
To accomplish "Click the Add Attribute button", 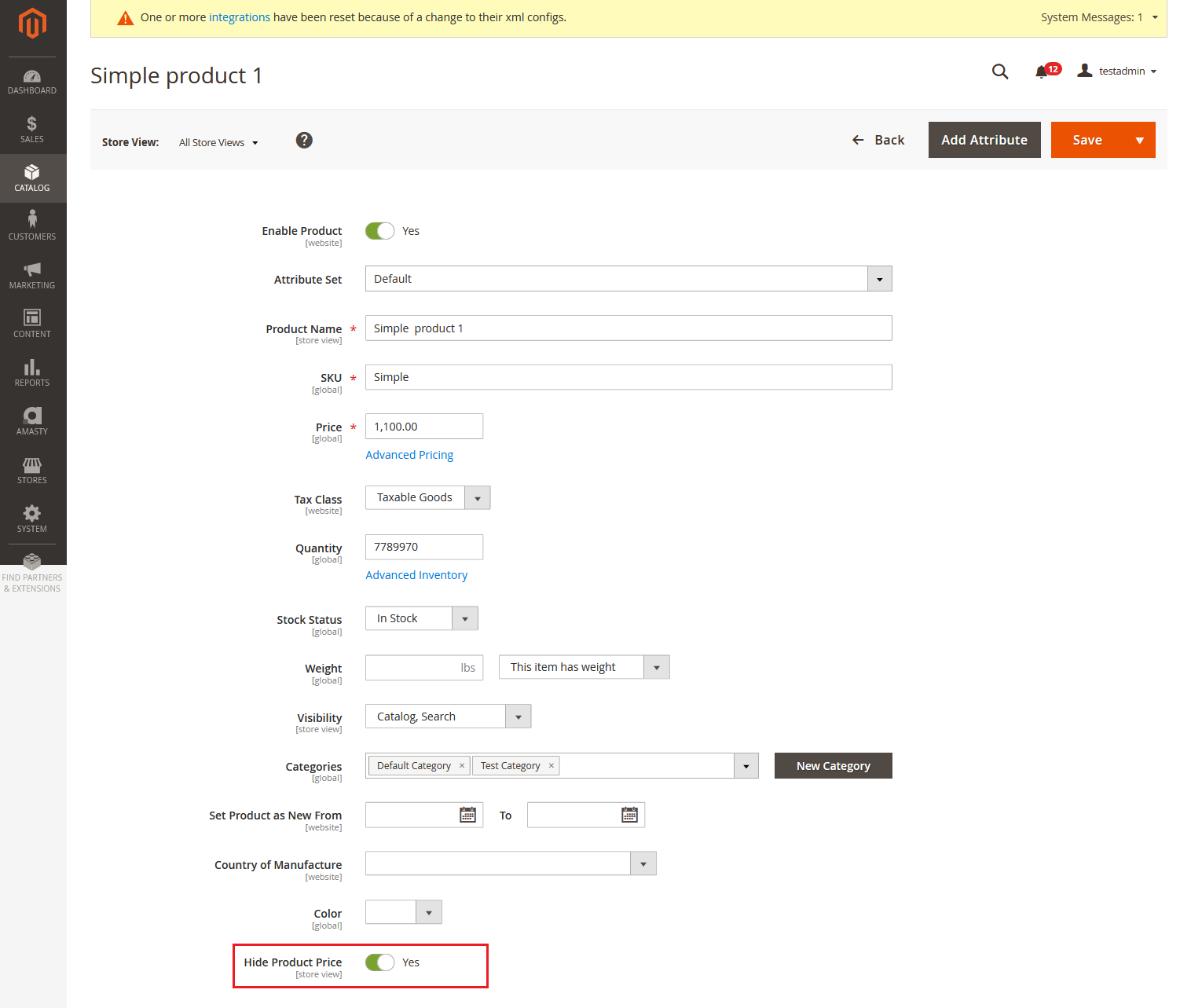I will [x=984, y=141].
